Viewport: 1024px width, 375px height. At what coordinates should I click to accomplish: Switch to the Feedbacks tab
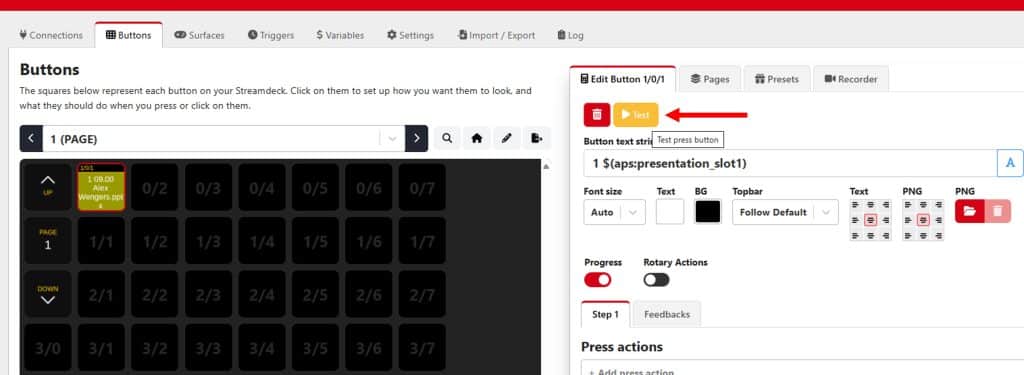667,314
